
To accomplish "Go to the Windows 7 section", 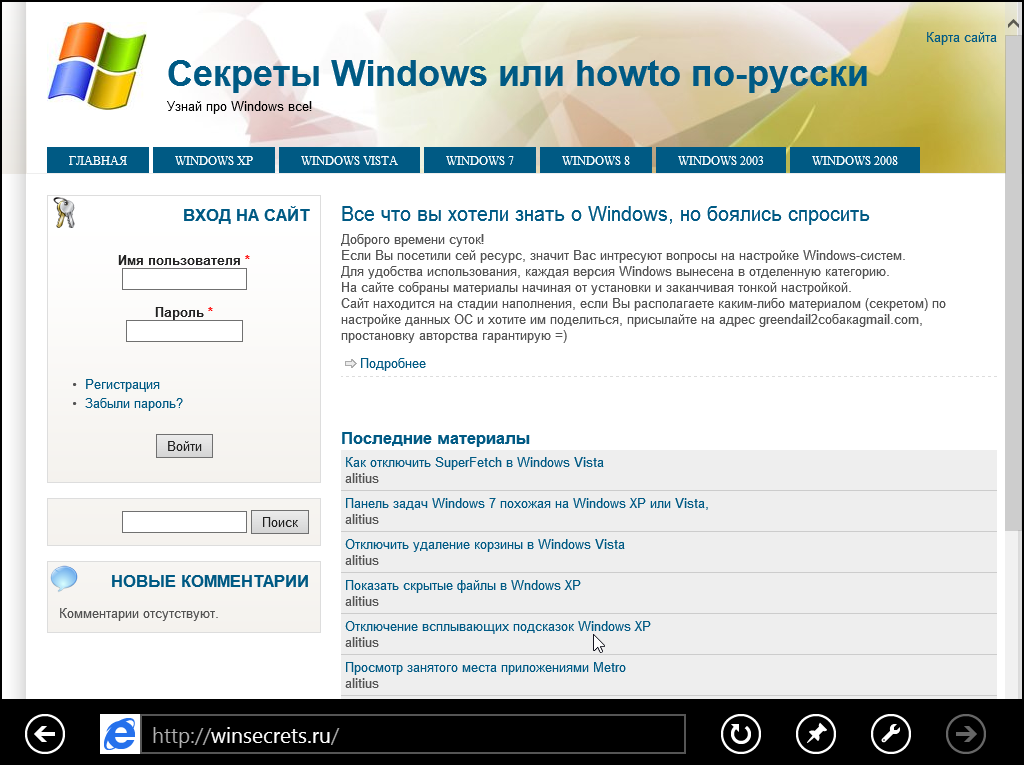I will tap(480, 160).
